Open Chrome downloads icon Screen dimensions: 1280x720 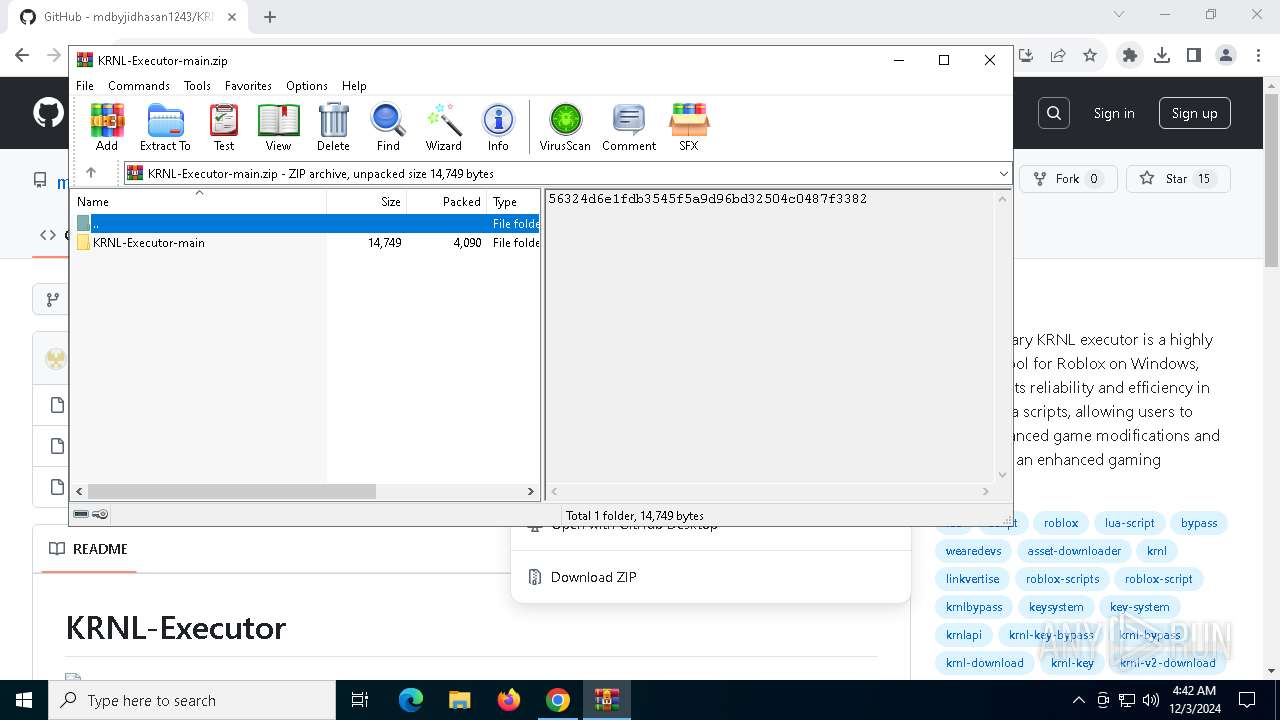tap(1162, 56)
